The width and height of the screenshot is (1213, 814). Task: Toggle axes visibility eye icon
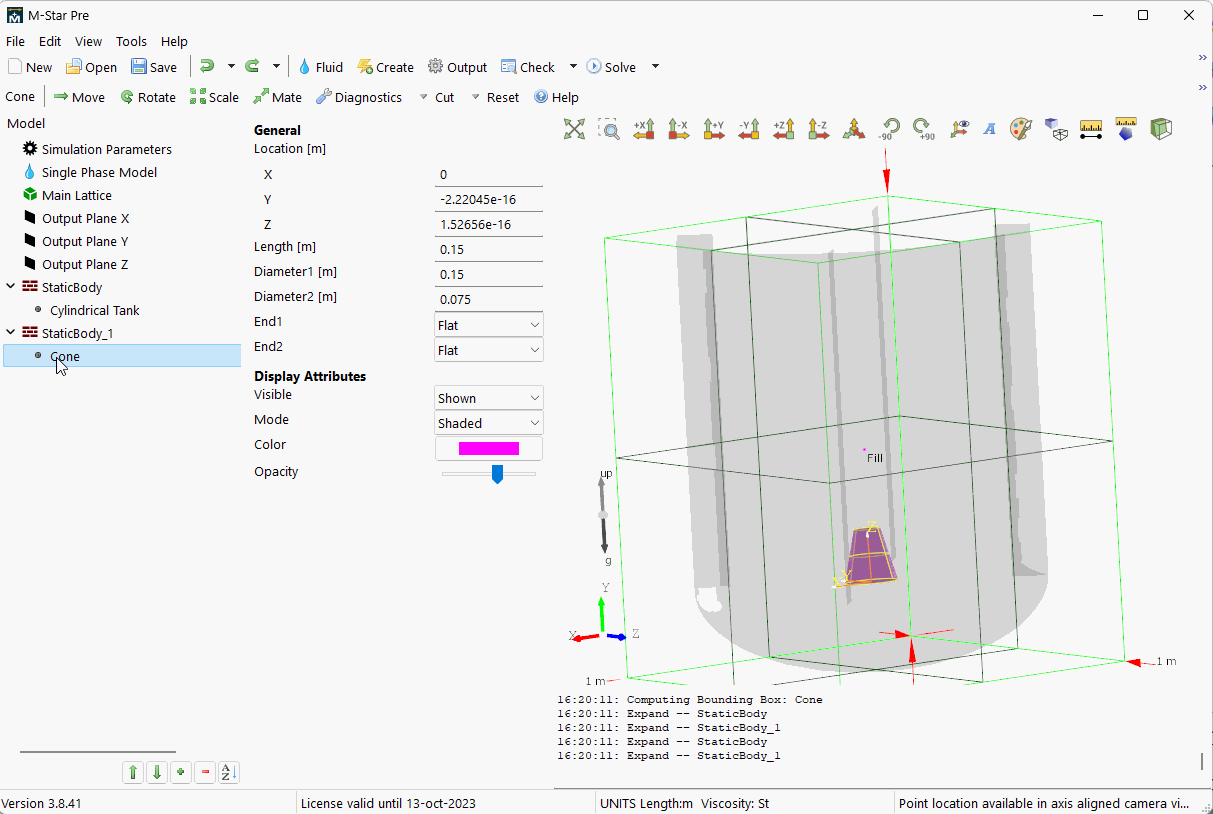959,128
